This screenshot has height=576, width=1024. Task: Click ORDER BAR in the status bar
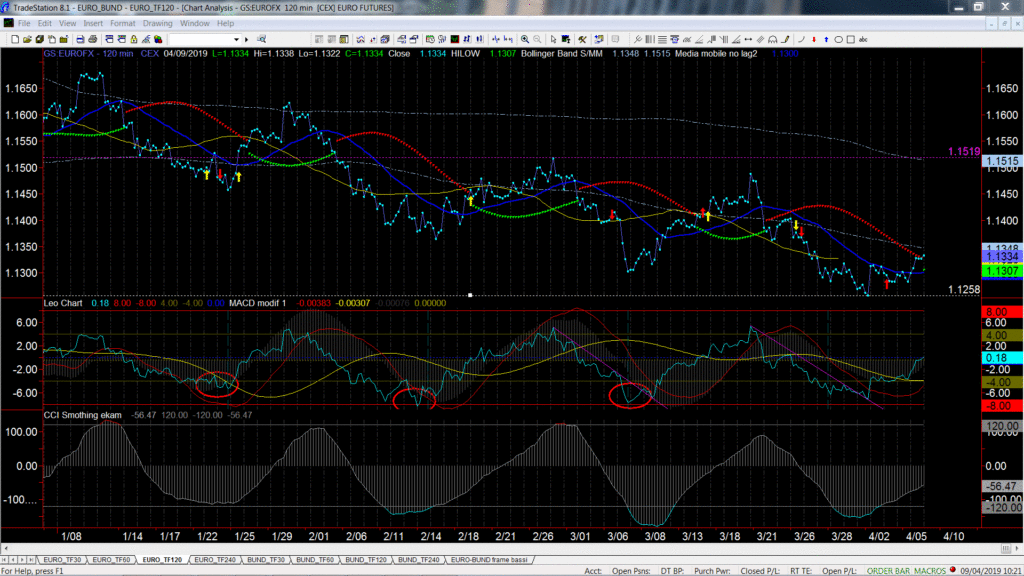(x=888, y=571)
